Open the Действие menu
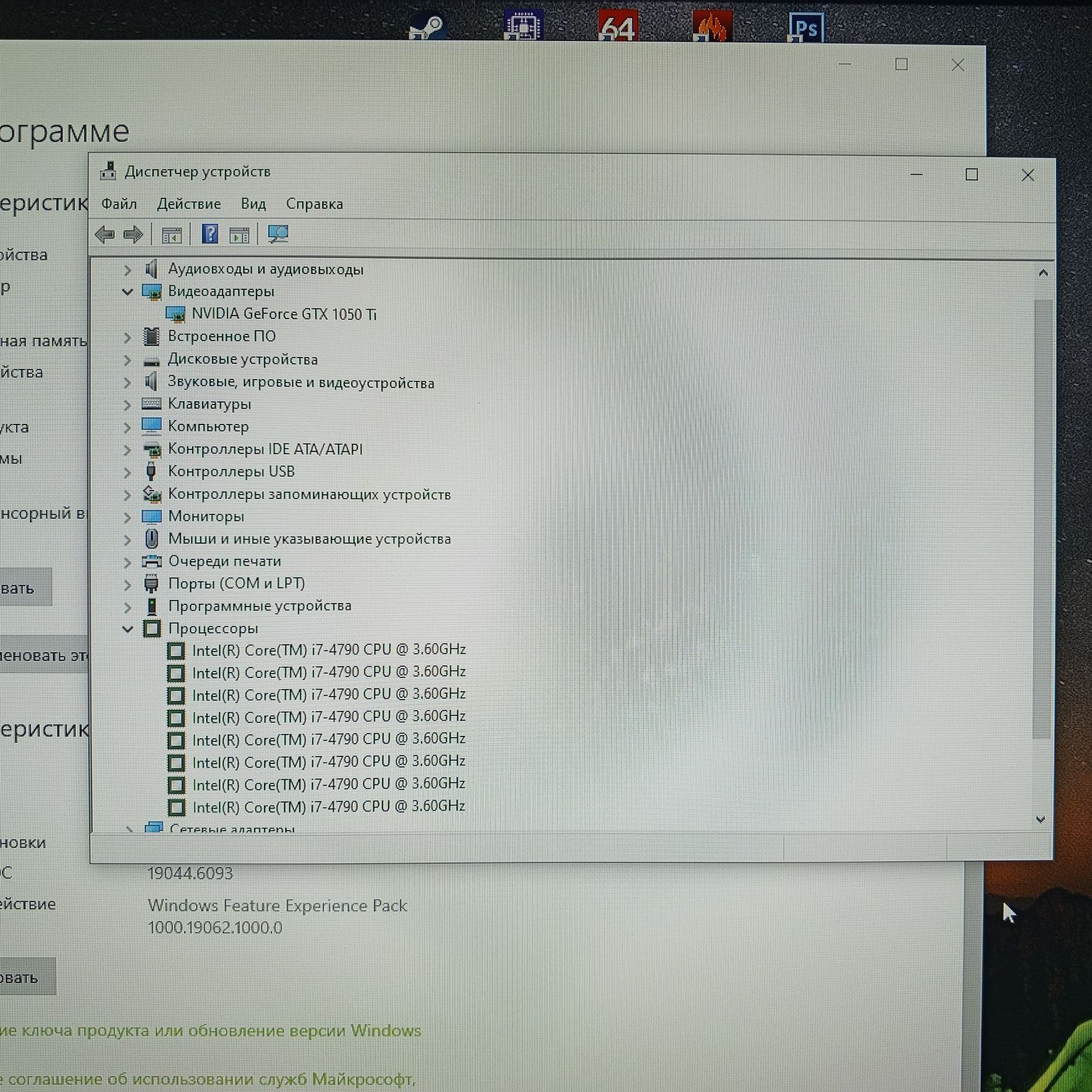Image resolution: width=1092 pixels, height=1092 pixels. [x=188, y=204]
